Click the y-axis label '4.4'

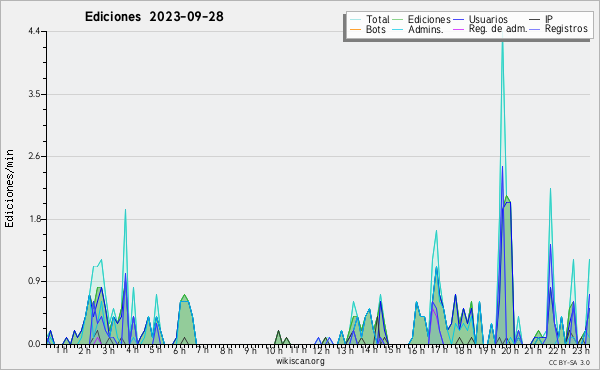pos(34,31)
